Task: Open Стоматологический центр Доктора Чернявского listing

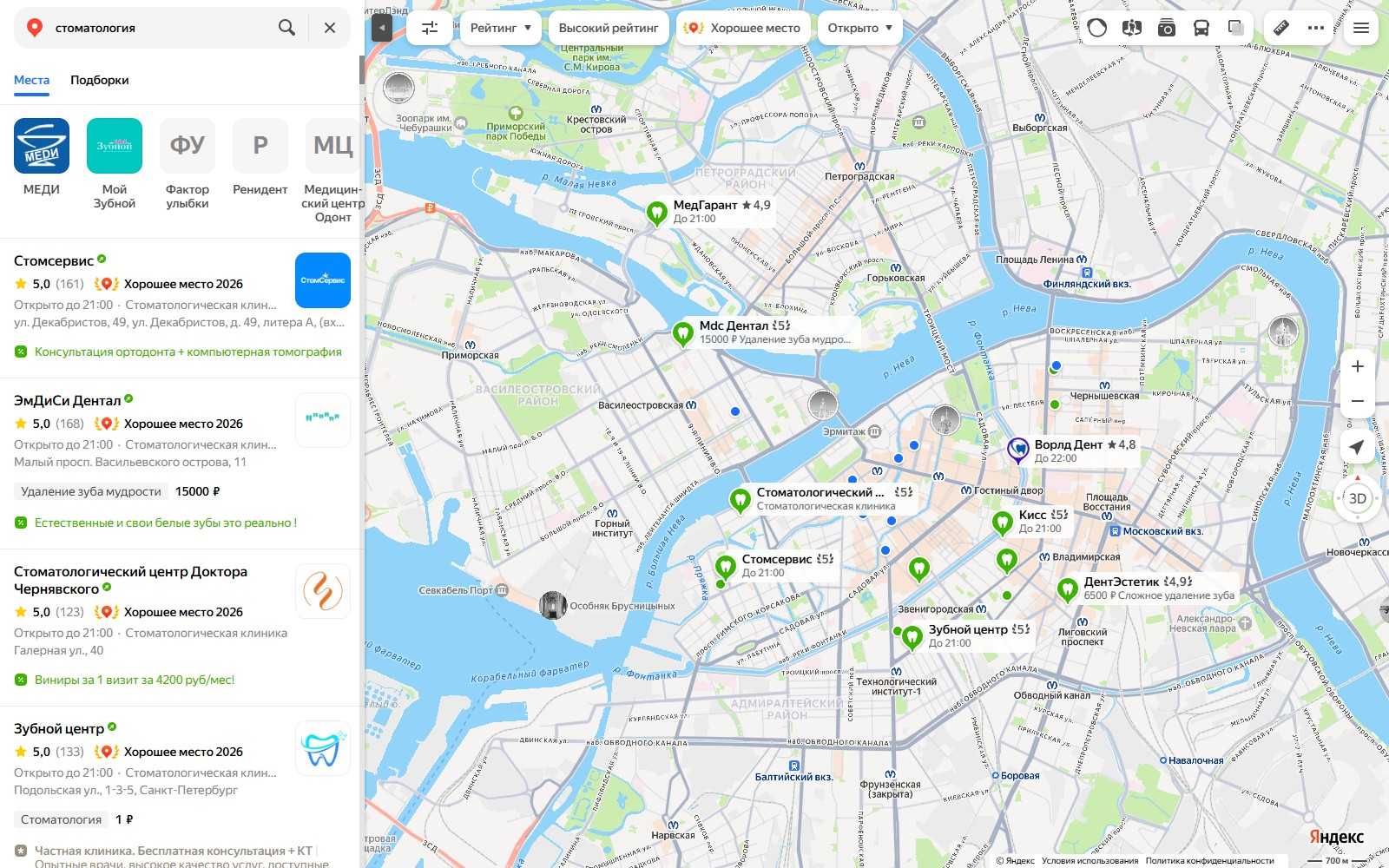Action: tap(130, 580)
